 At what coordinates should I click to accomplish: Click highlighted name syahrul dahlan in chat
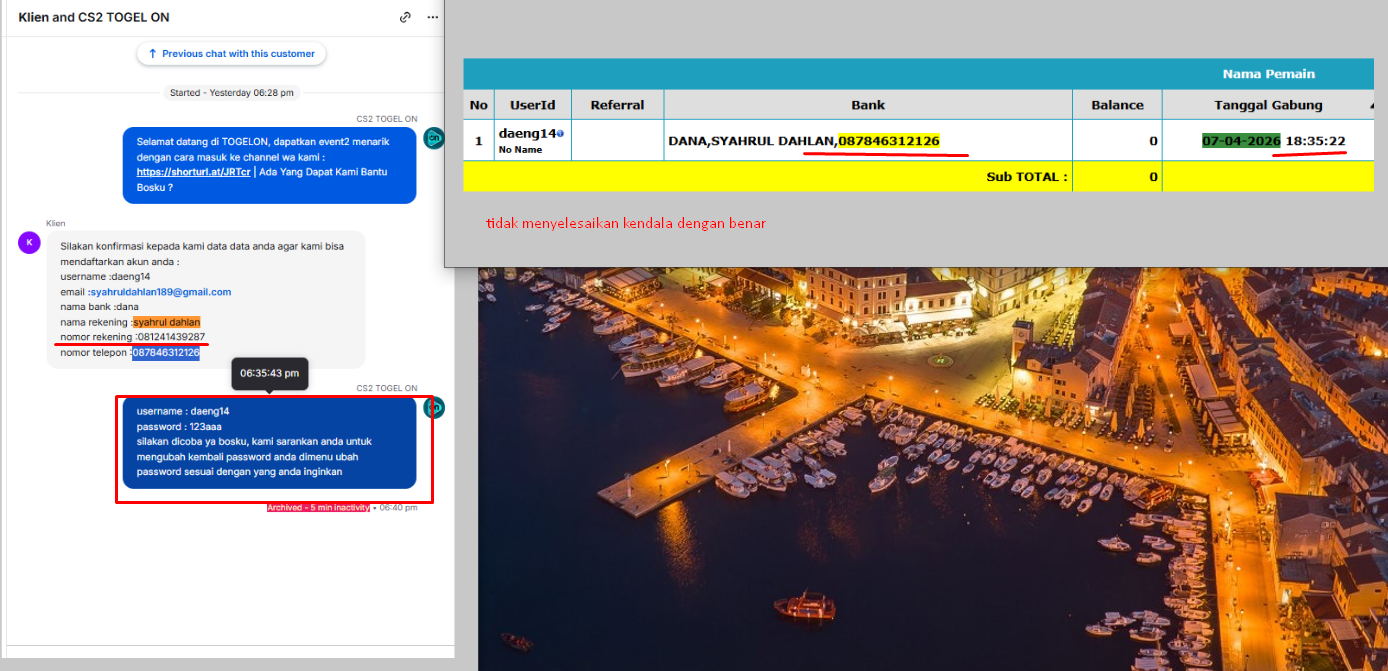coord(167,322)
